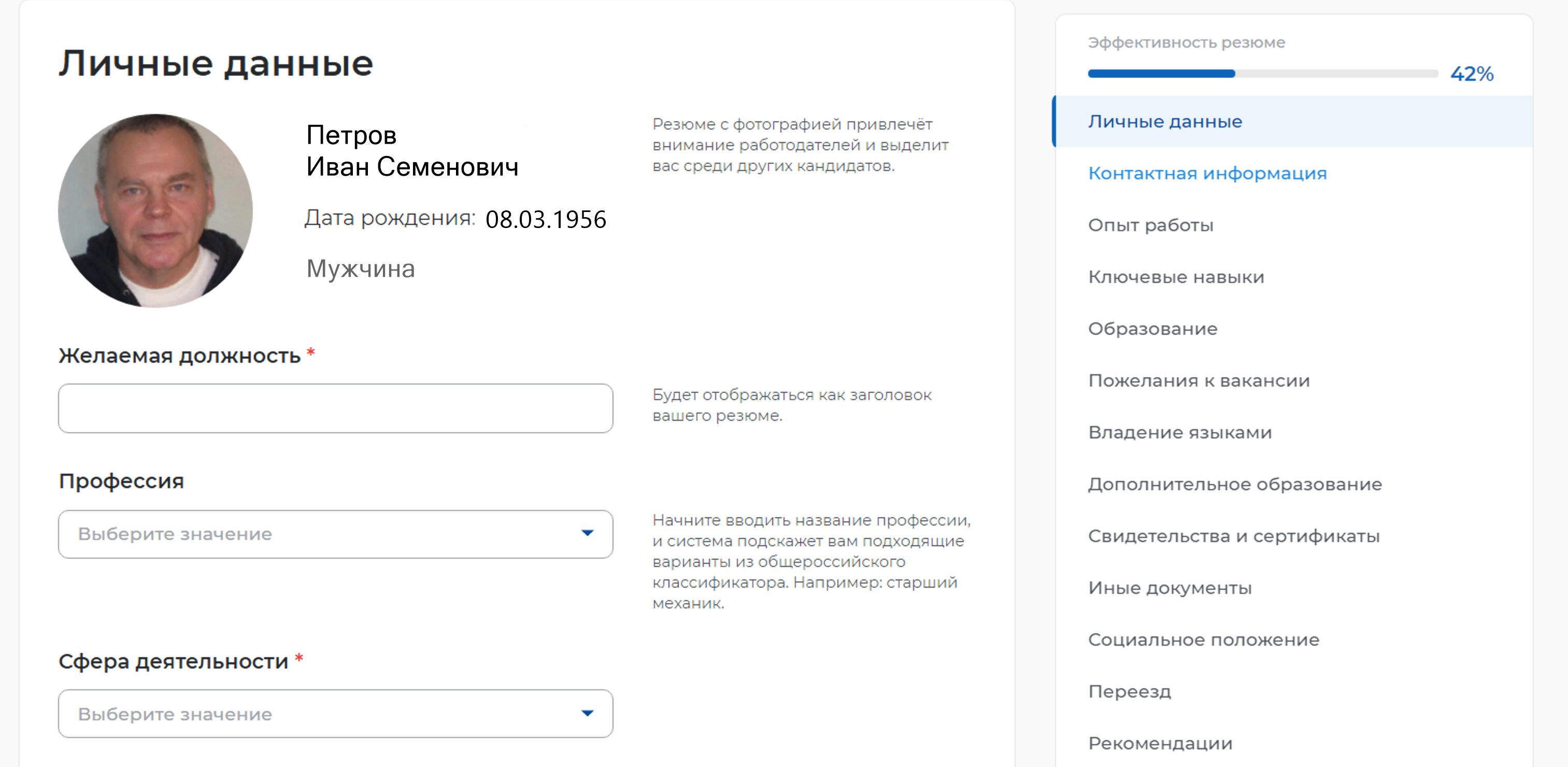
Task: Select Образование in the sidebar list
Action: pos(1153,329)
